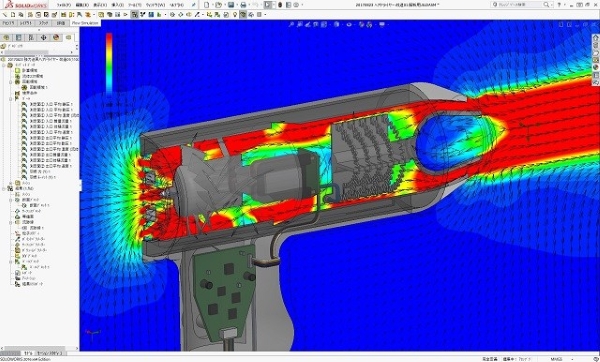Expand the rotating region tree node
Screen dimensions: 600x362
pos(11,82)
